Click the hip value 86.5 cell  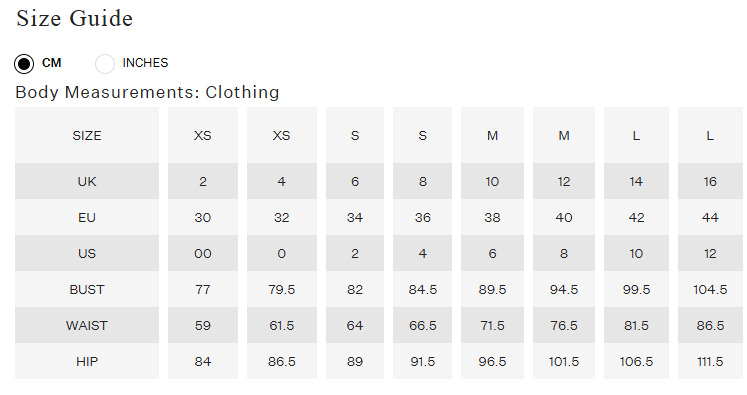coord(282,361)
